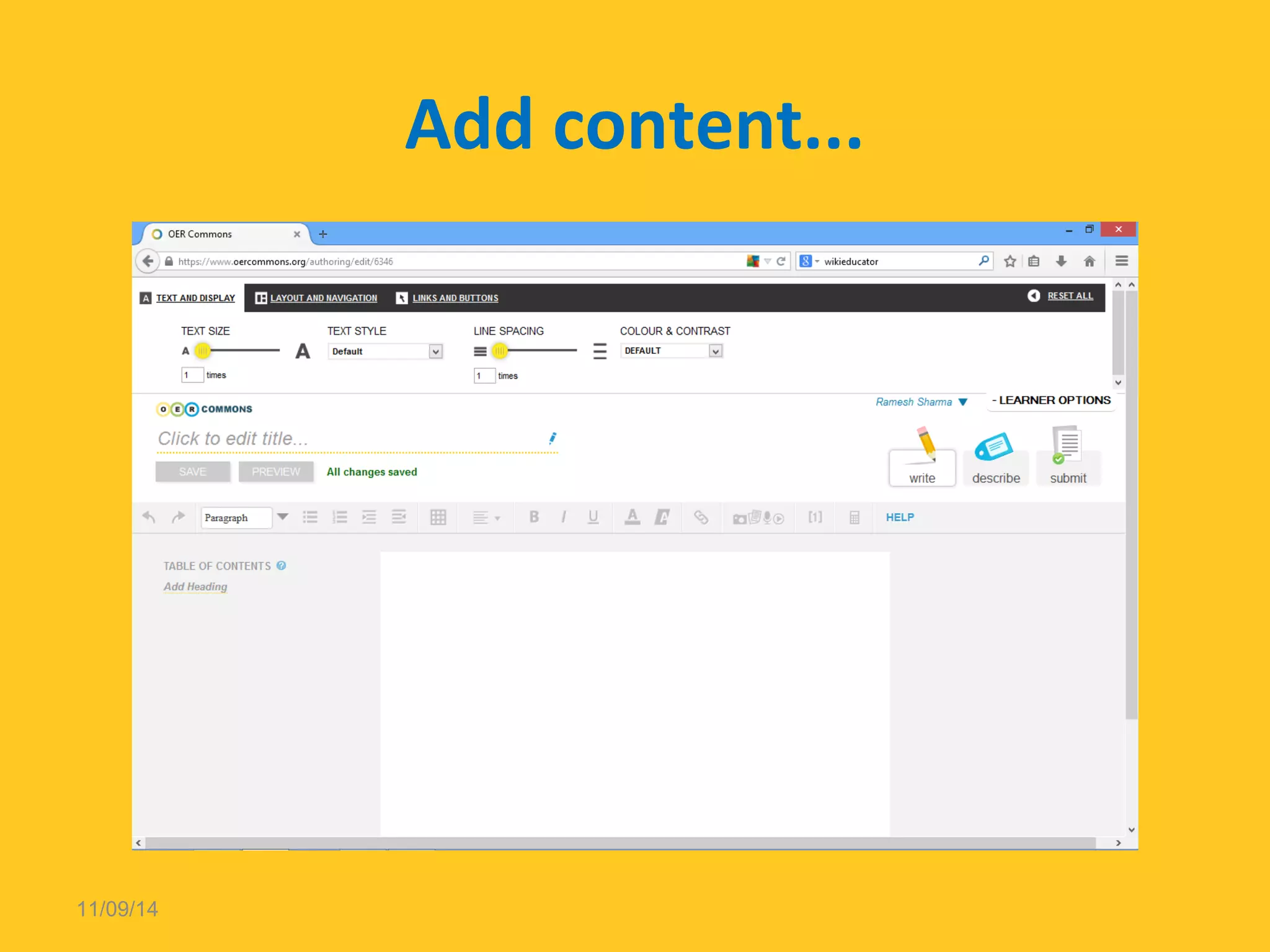Click the text size times input box
The image size is (1270, 952).
pyautogui.click(x=192, y=375)
